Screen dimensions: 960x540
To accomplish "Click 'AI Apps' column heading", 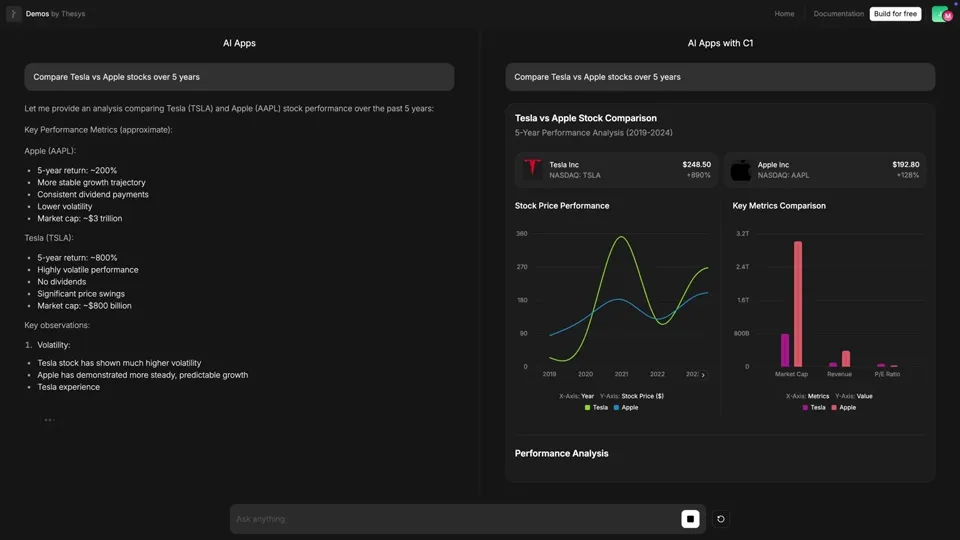I will (239, 43).
